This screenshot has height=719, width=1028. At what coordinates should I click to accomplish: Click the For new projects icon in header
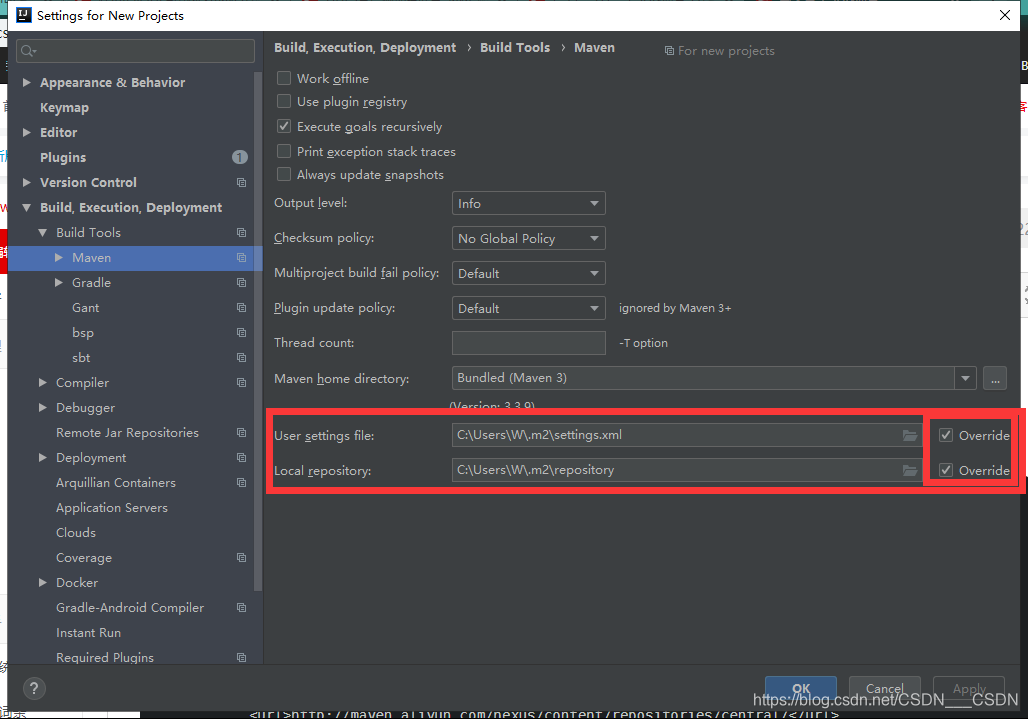click(x=669, y=50)
